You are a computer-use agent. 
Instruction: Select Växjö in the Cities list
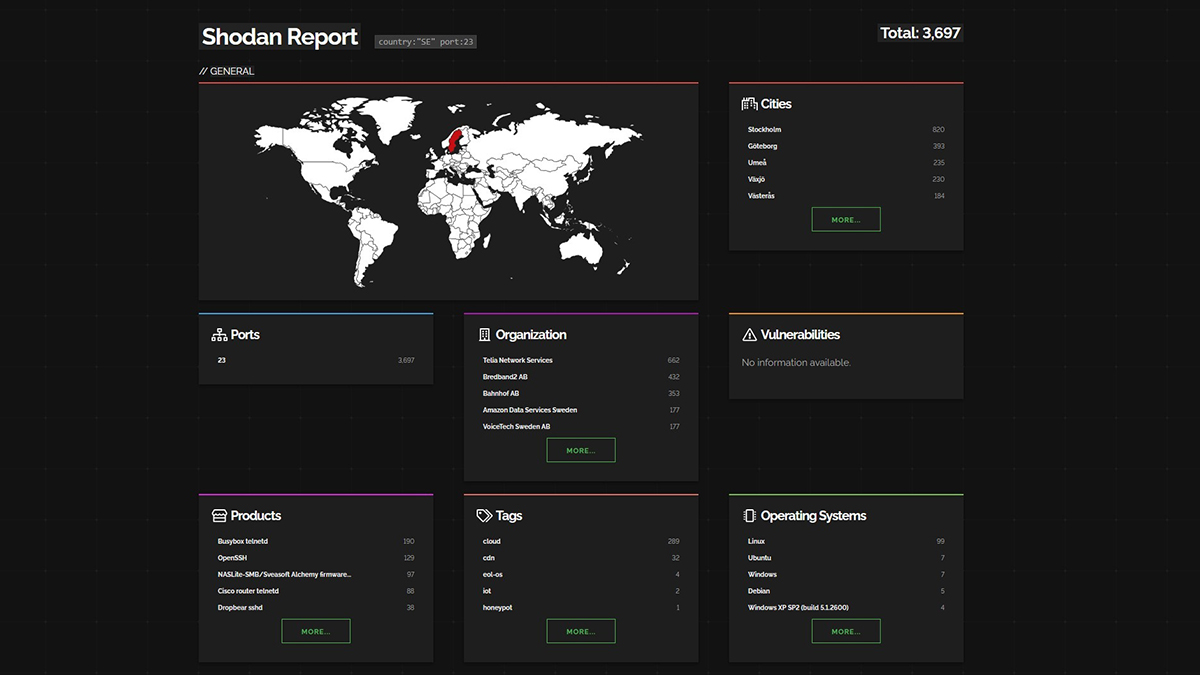757,179
